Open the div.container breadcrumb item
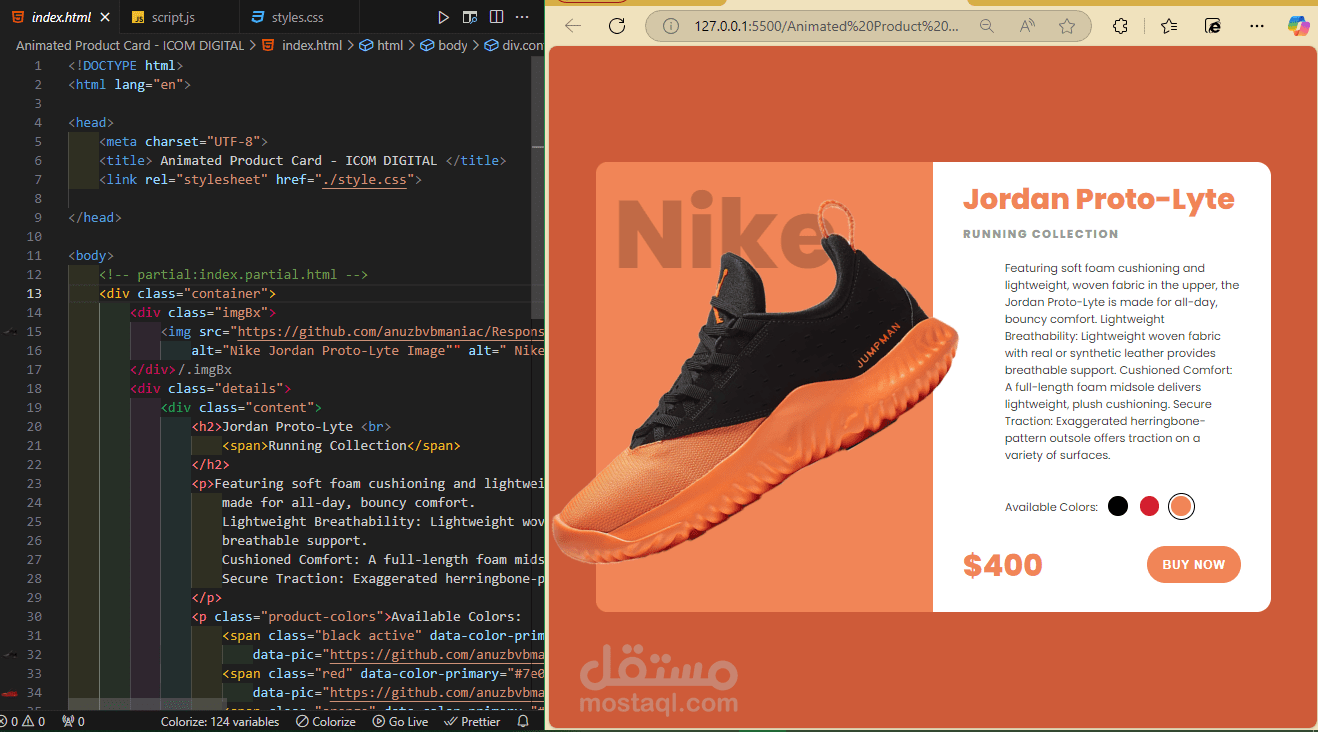 (x=514, y=46)
